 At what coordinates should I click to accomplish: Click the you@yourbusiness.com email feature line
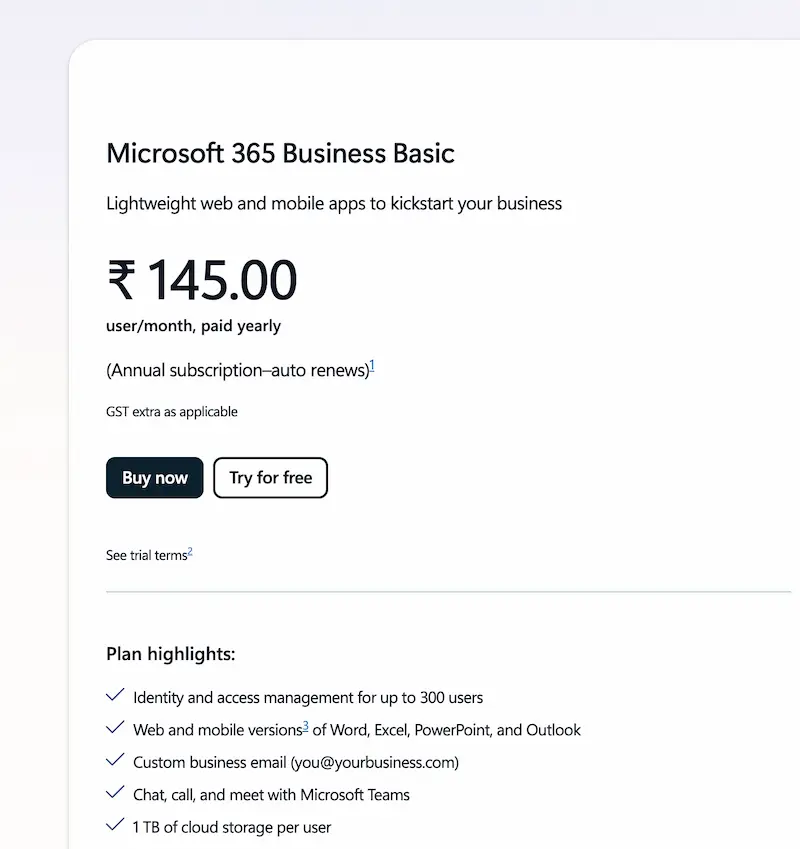point(296,762)
